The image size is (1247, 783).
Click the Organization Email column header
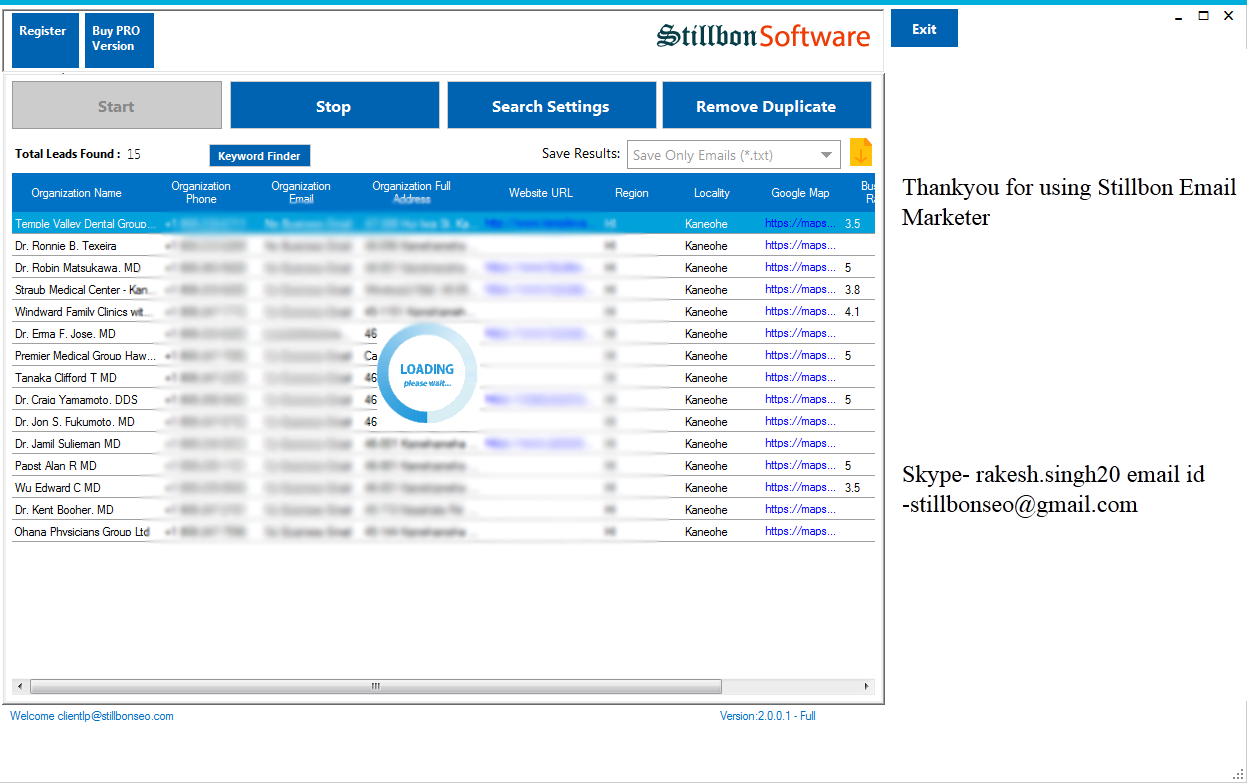pos(301,193)
